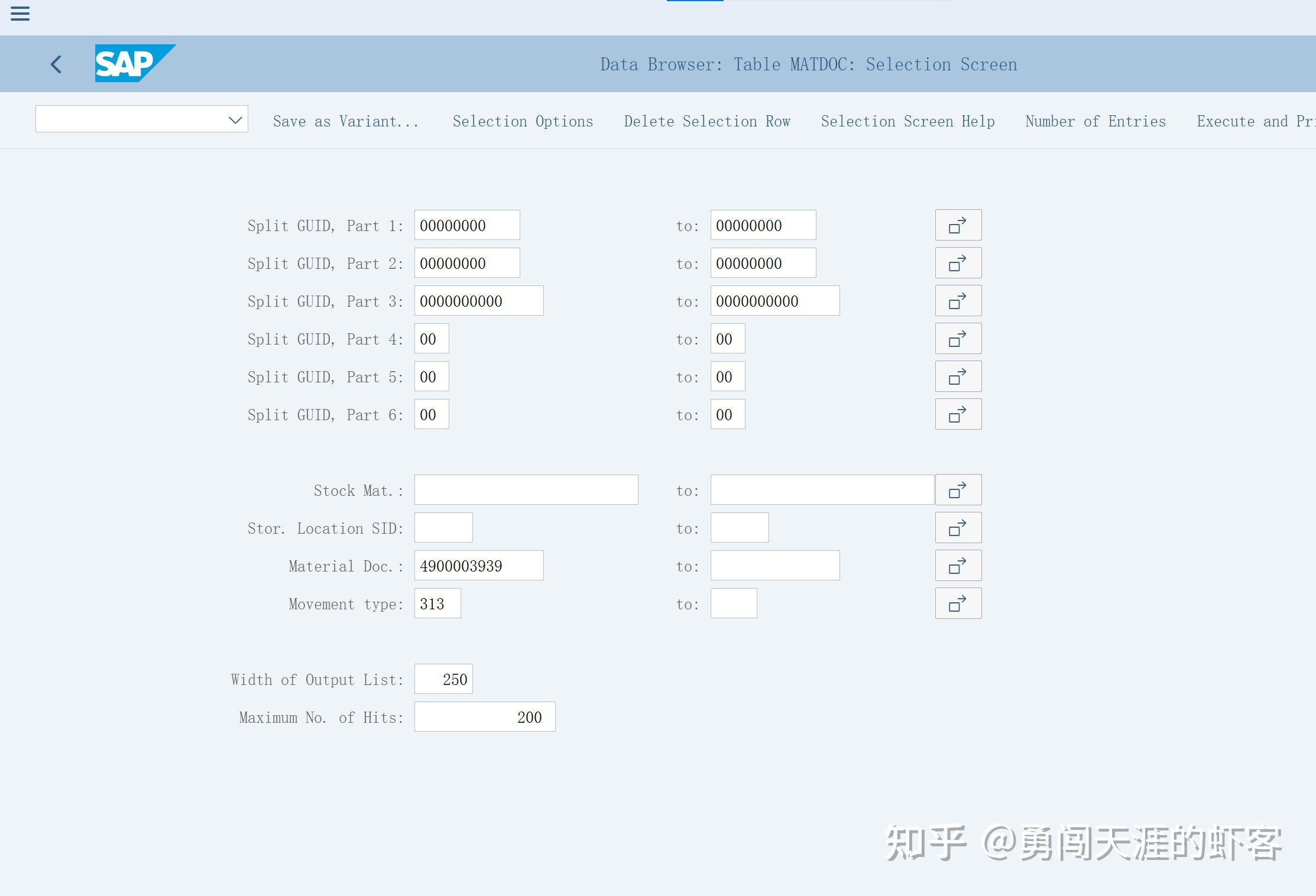Click Save as Variant...
Image resolution: width=1316 pixels, height=896 pixels.
point(346,121)
